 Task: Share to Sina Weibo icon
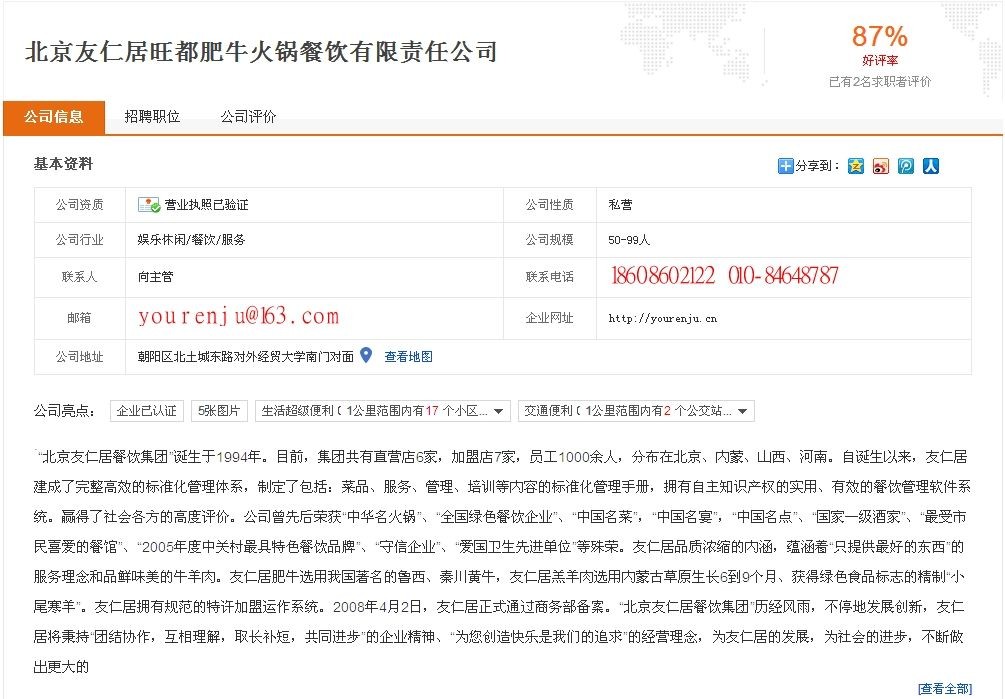(x=880, y=166)
